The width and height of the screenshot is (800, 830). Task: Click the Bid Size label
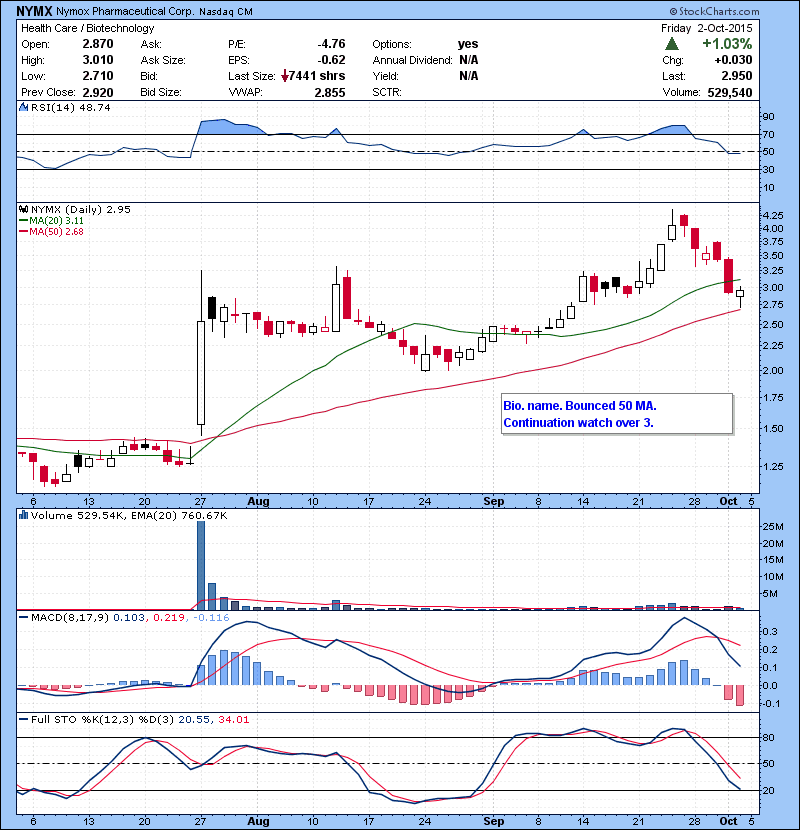point(161,92)
